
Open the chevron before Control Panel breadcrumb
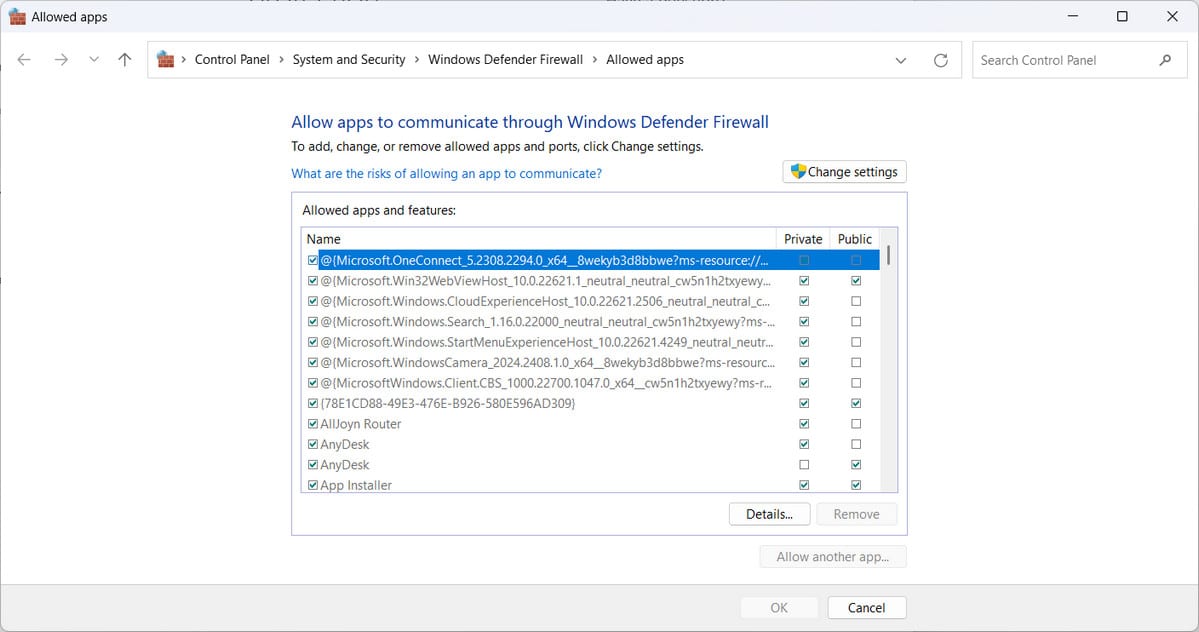pyautogui.click(x=184, y=60)
